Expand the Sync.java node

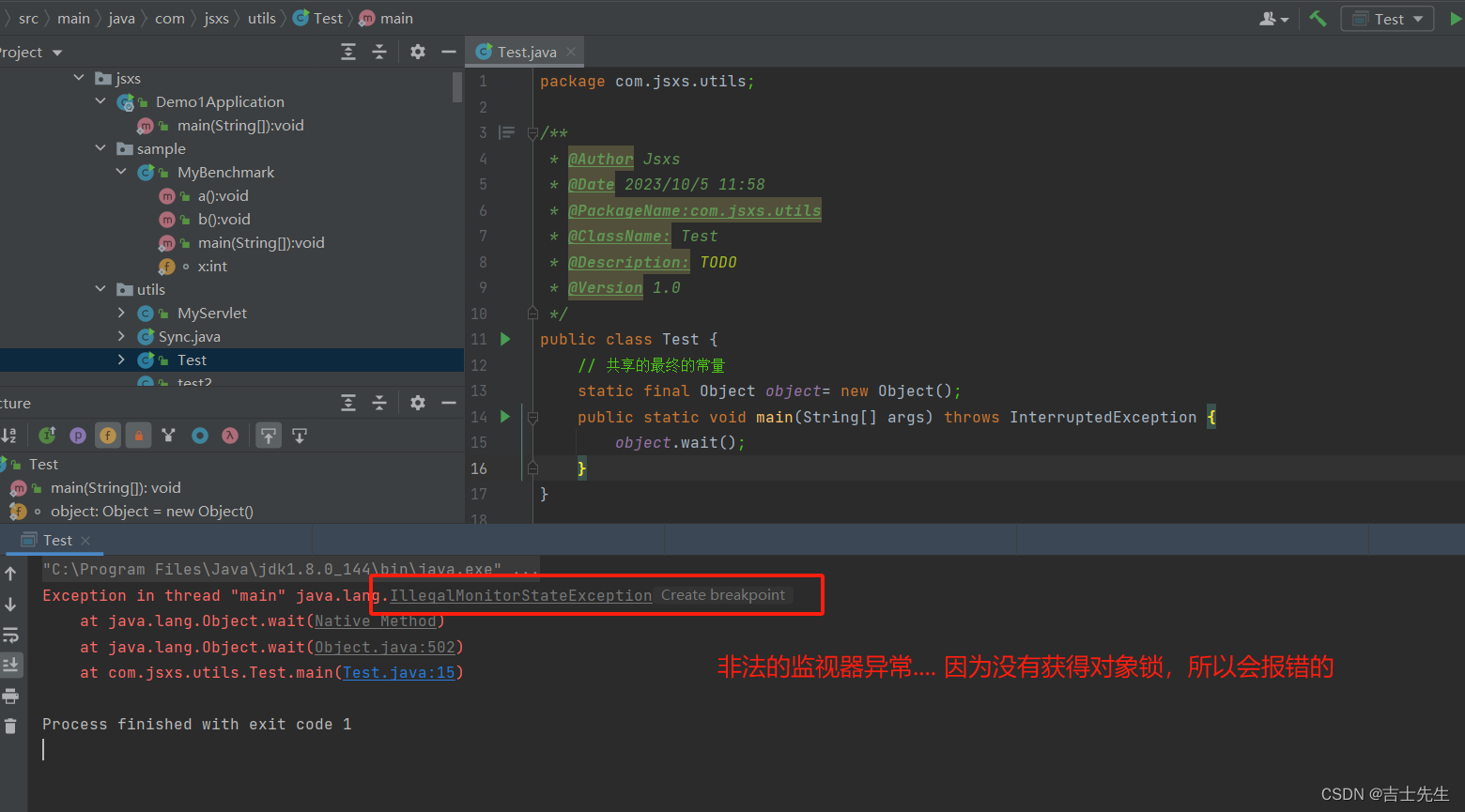pos(121,336)
